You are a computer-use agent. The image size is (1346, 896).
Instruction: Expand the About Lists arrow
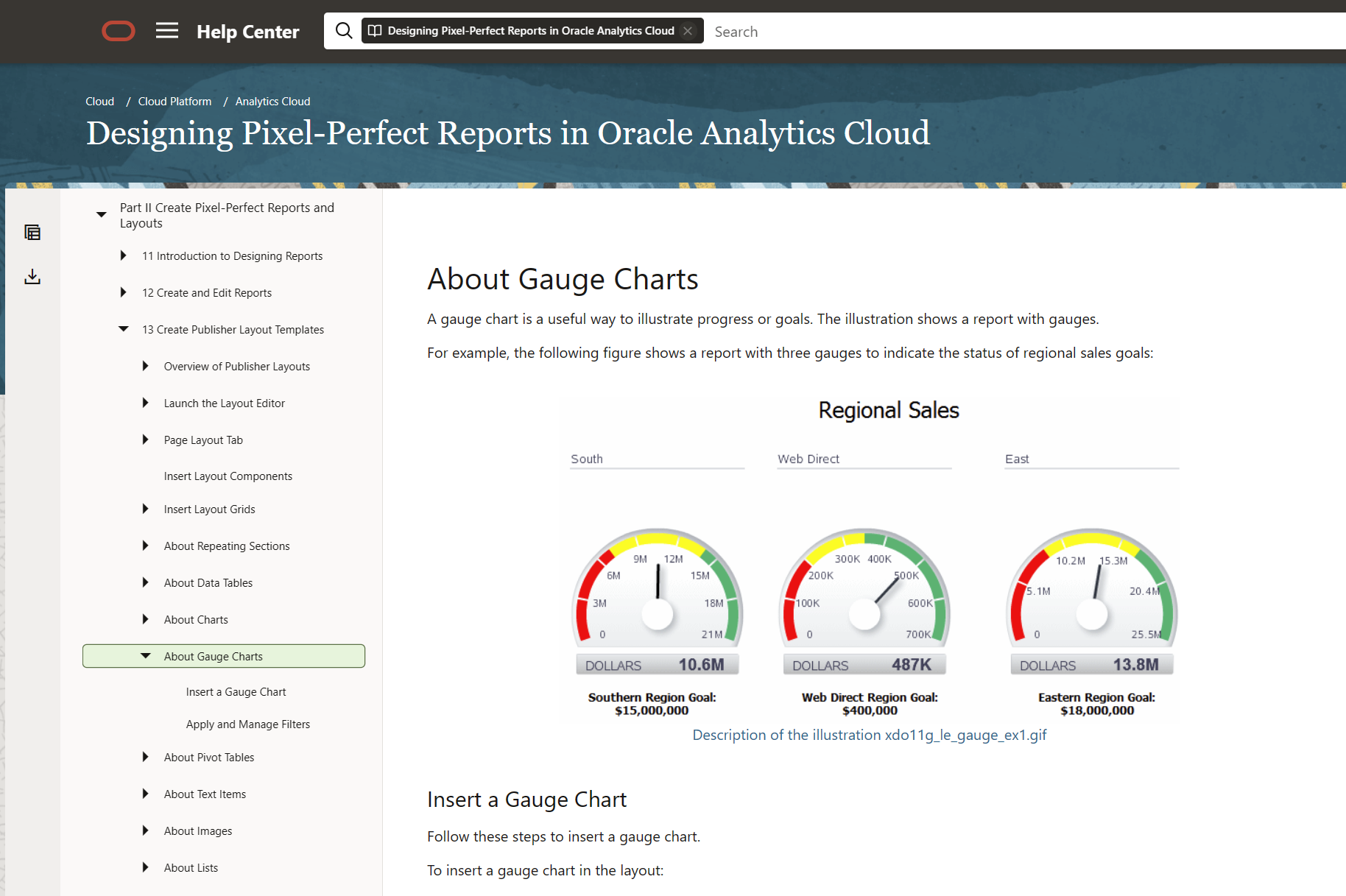click(x=145, y=867)
